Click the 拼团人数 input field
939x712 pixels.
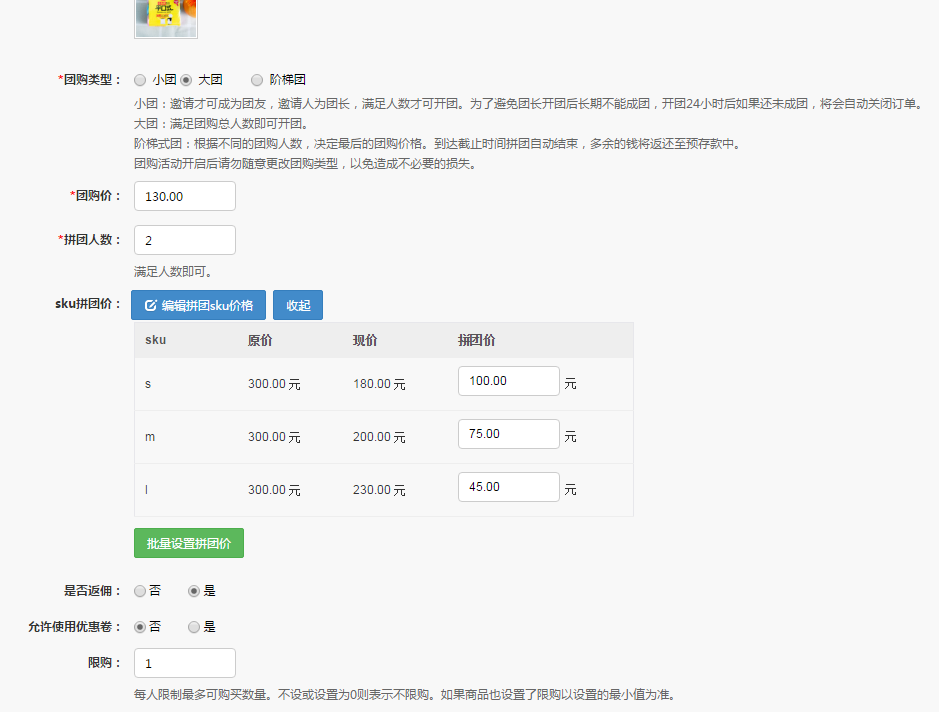[184, 240]
